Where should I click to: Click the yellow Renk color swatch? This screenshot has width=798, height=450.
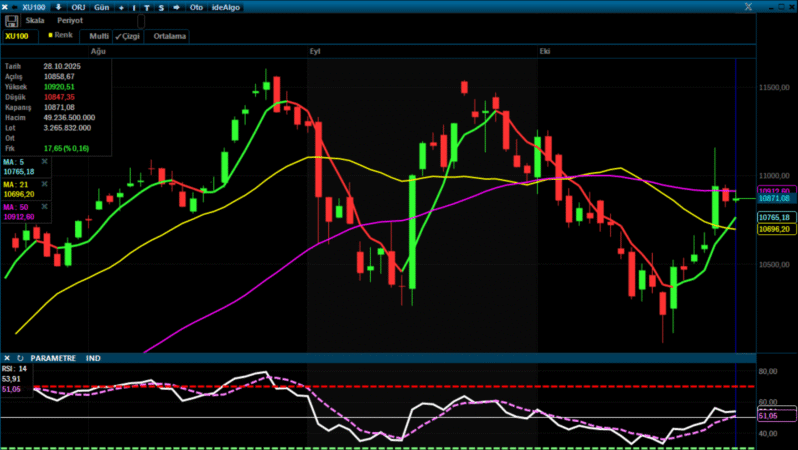[51, 35]
